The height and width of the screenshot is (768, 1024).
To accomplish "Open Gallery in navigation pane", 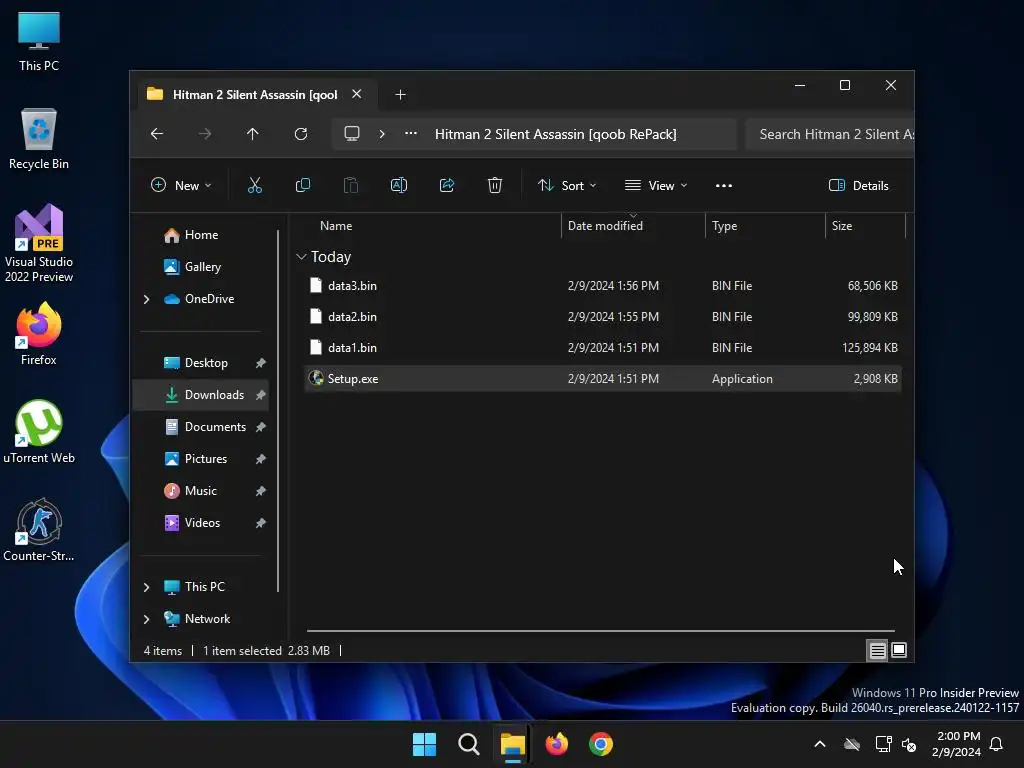I will [x=201, y=266].
